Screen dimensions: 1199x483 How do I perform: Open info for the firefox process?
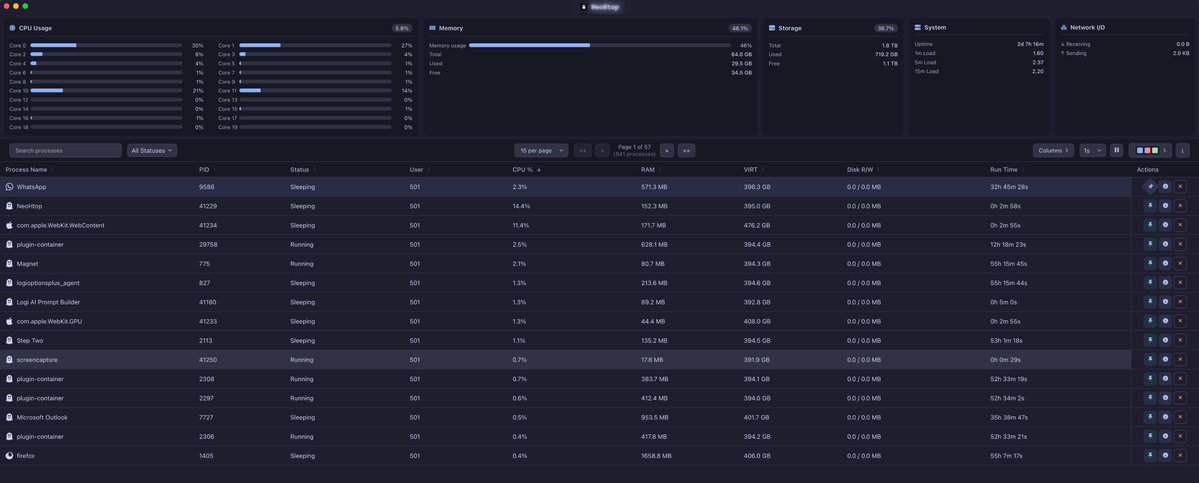point(1165,456)
